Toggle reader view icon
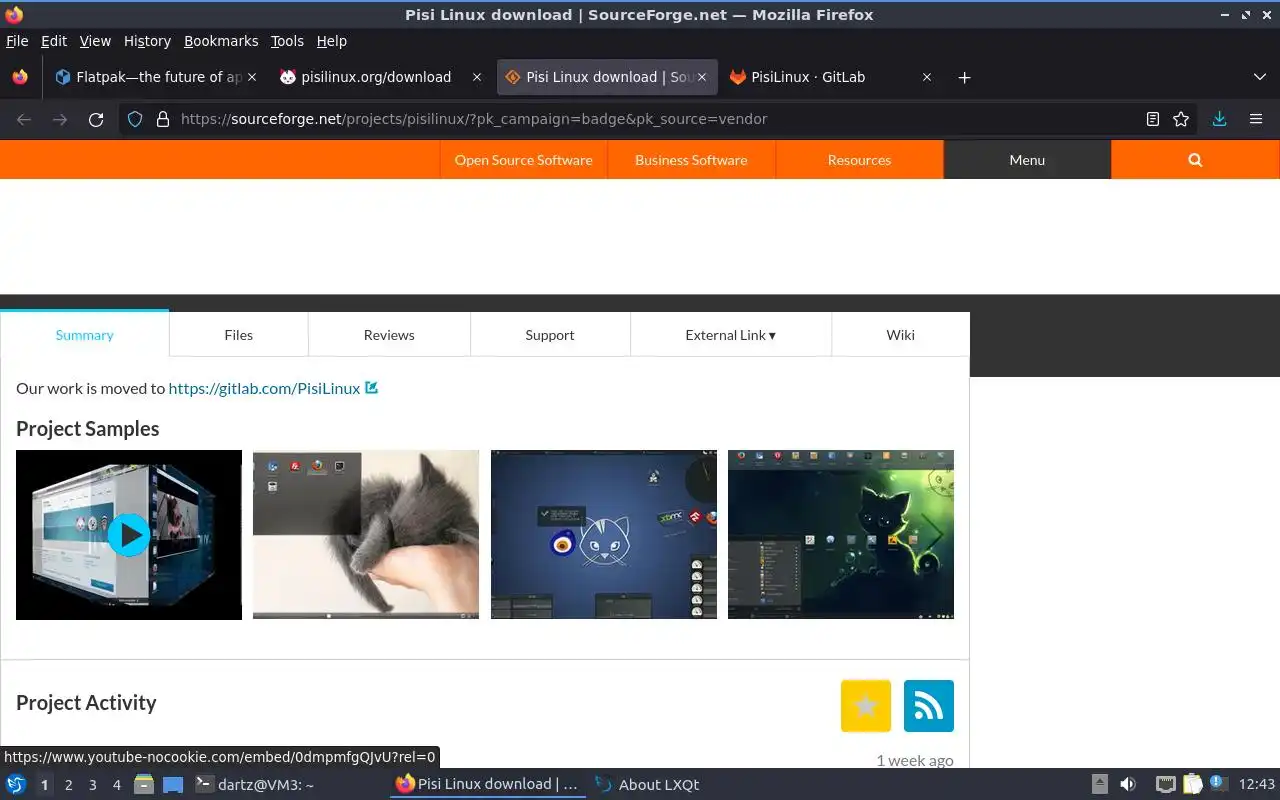 [1153, 119]
